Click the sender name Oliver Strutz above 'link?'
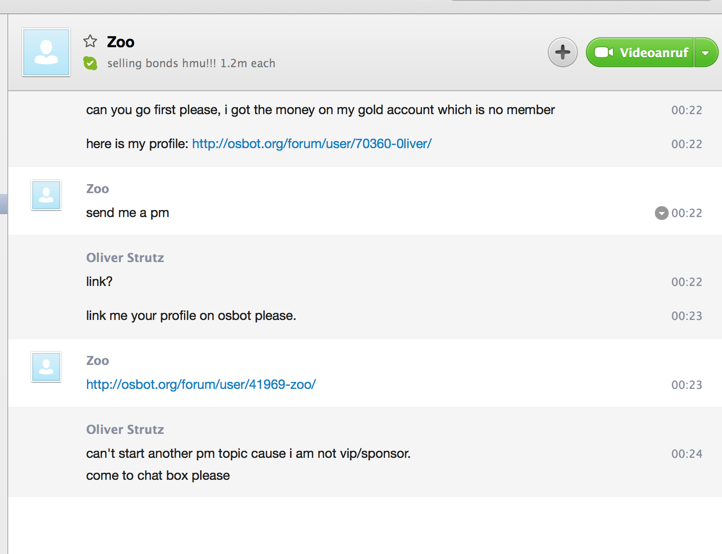This screenshot has width=722, height=554. tap(125, 258)
